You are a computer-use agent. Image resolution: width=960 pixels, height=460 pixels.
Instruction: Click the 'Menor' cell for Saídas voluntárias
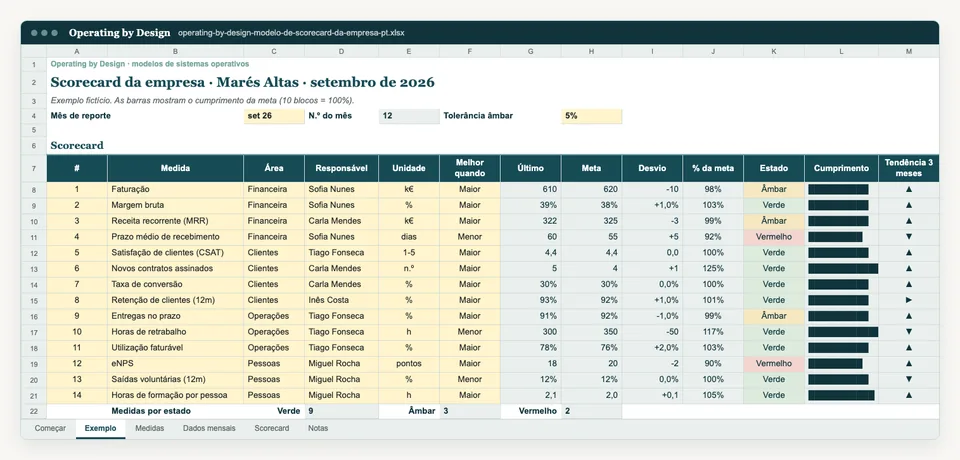click(x=470, y=379)
